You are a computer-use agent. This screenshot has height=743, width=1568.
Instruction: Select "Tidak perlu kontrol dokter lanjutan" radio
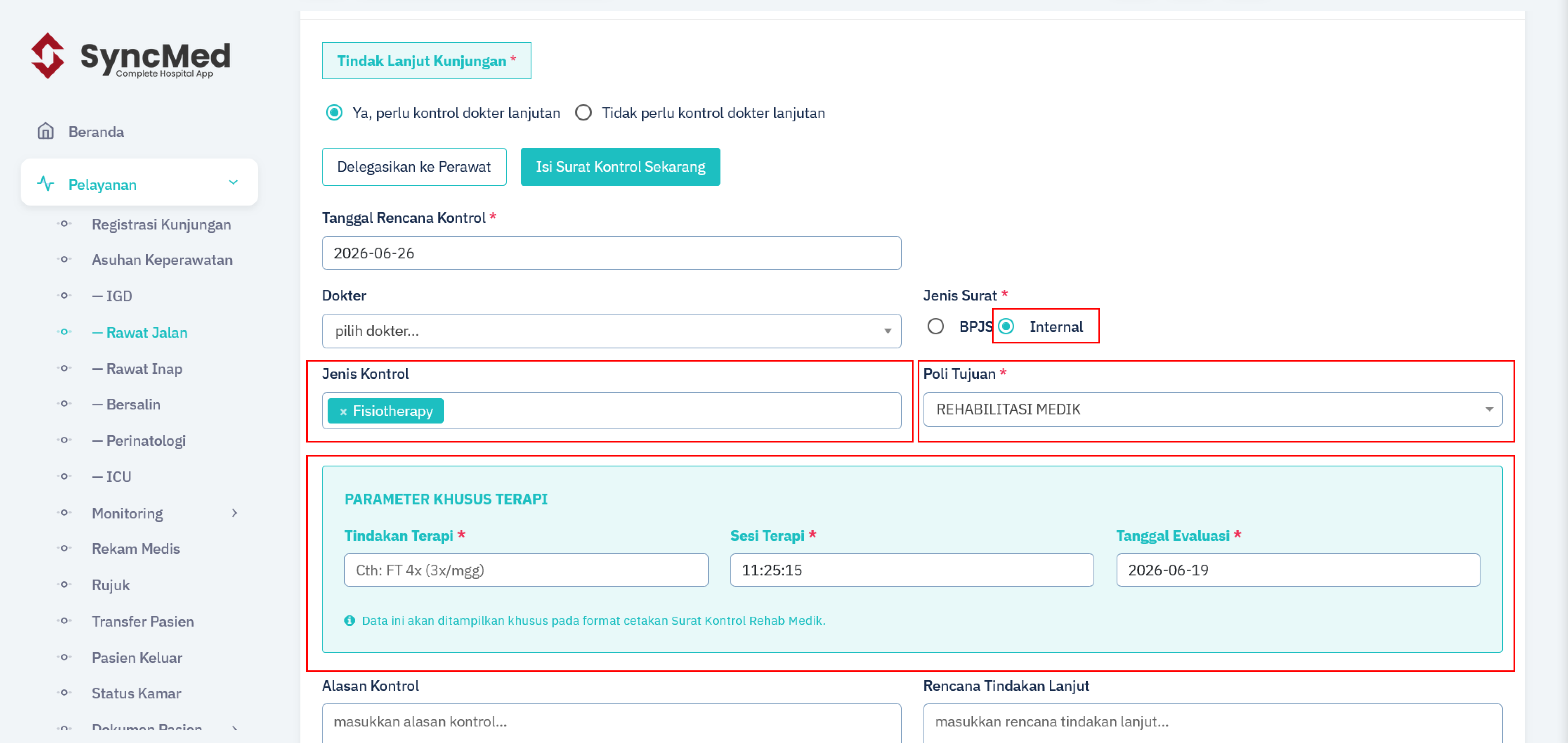(583, 113)
